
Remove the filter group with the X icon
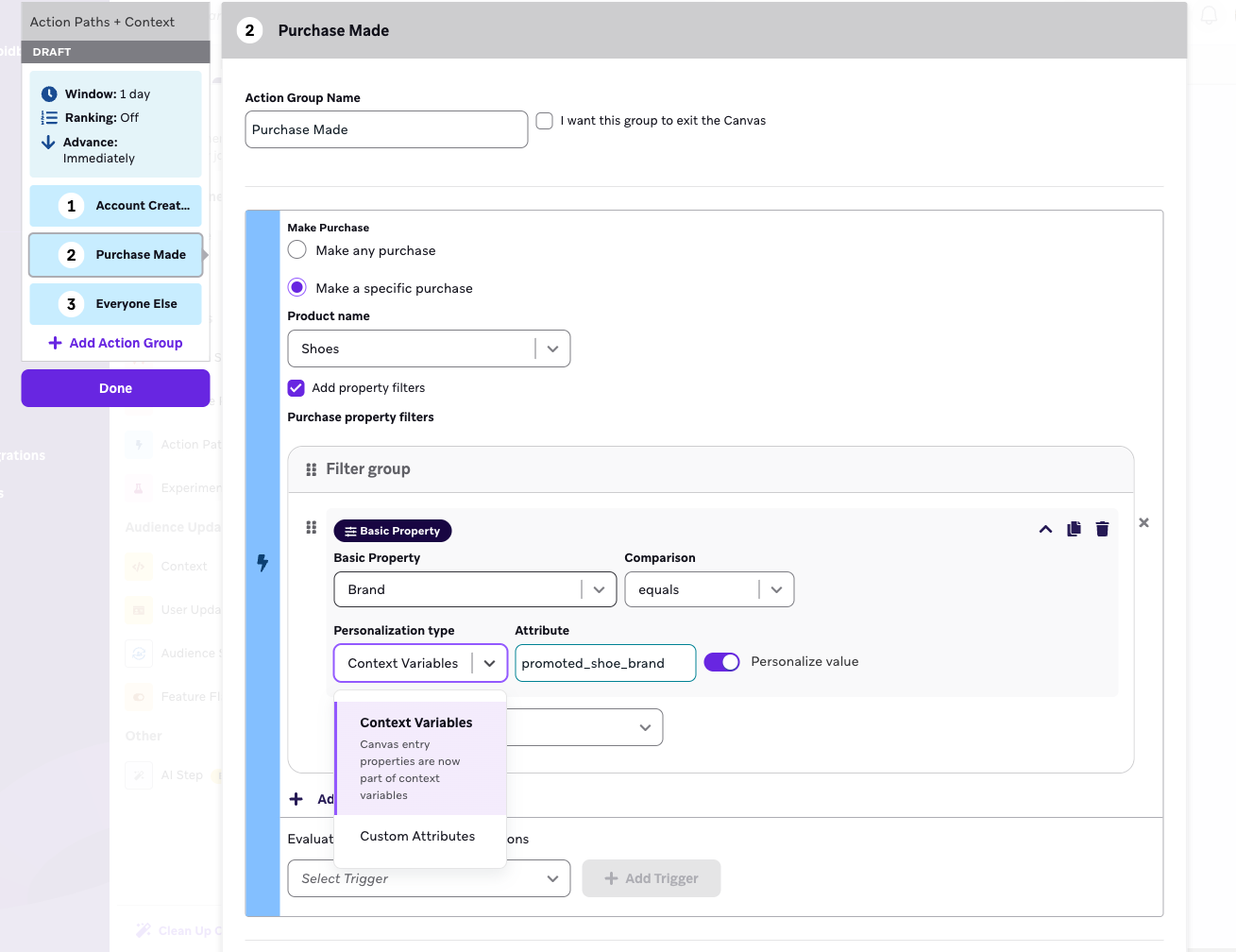1143,522
